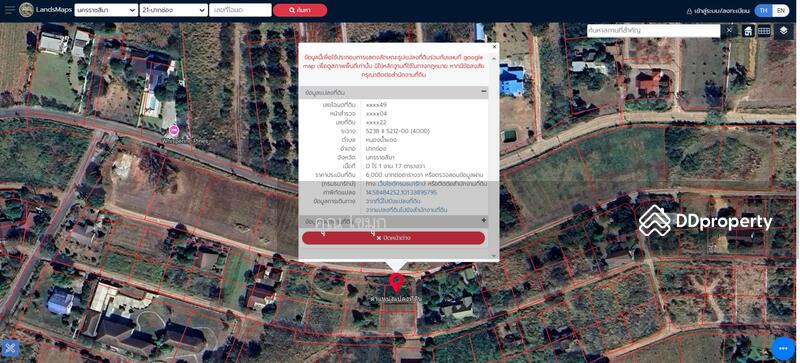Open the grid table icon on map toolbar

coord(764,31)
